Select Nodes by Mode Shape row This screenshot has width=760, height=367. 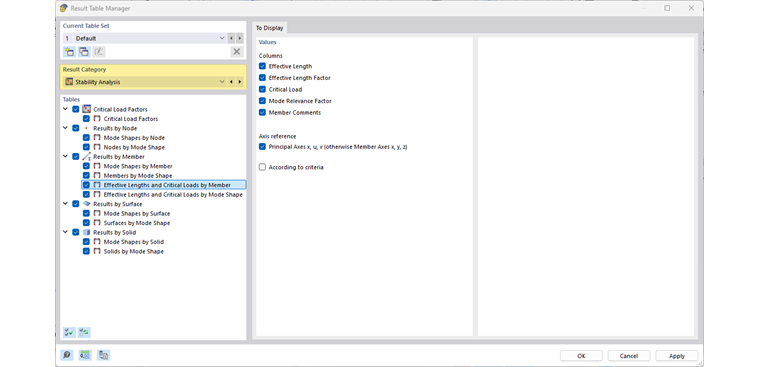pyautogui.click(x=134, y=147)
